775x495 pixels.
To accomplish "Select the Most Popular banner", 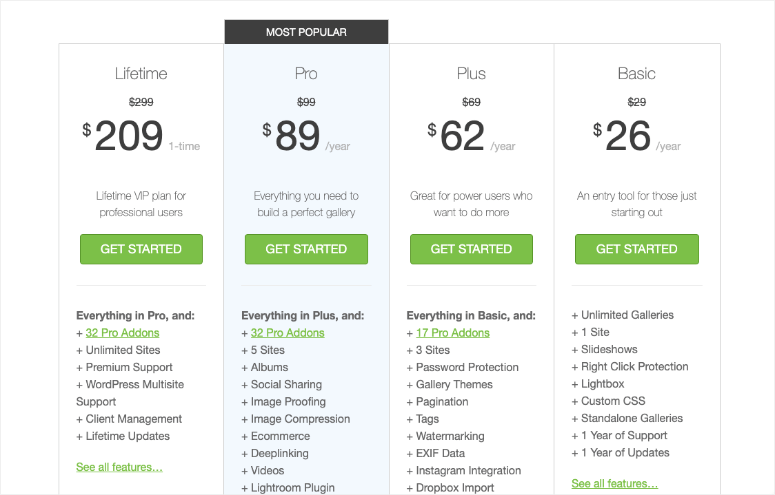I will tap(306, 32).
